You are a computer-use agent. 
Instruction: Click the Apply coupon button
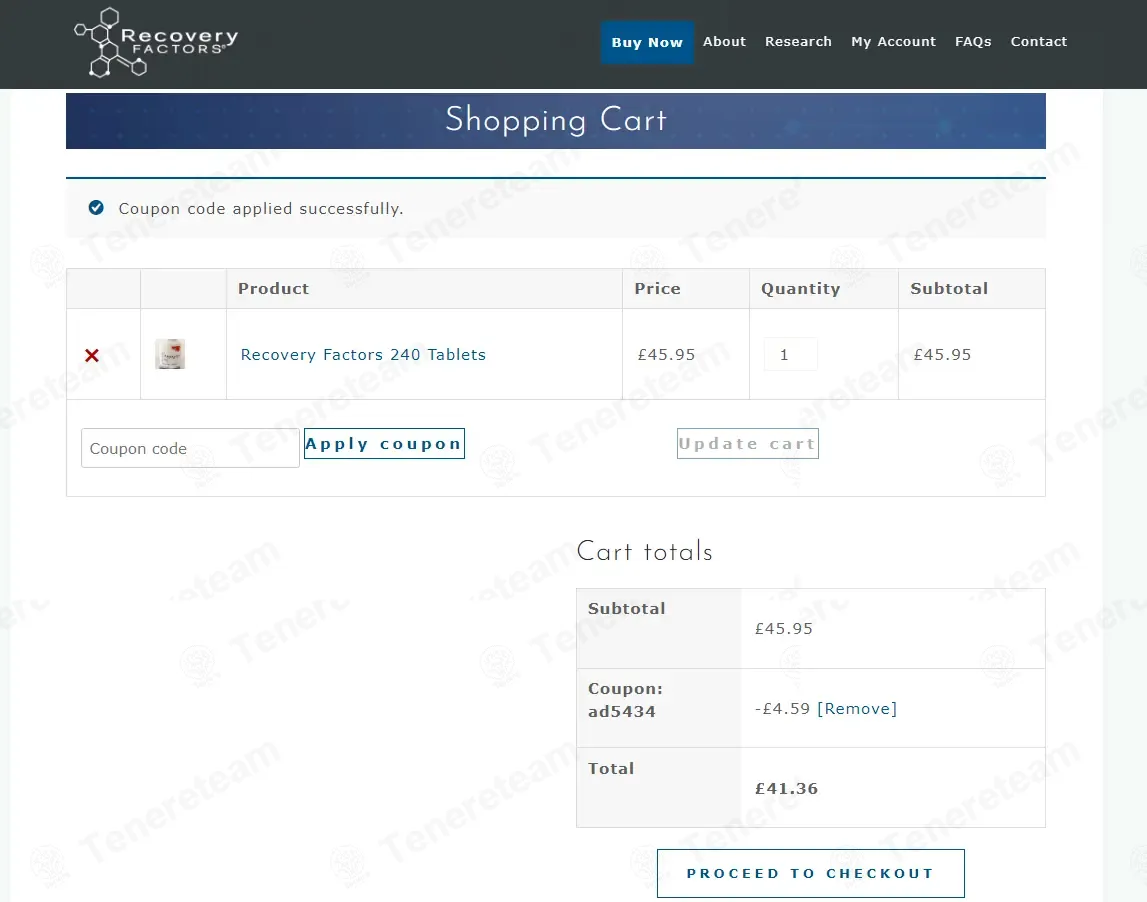pos(384,444)
